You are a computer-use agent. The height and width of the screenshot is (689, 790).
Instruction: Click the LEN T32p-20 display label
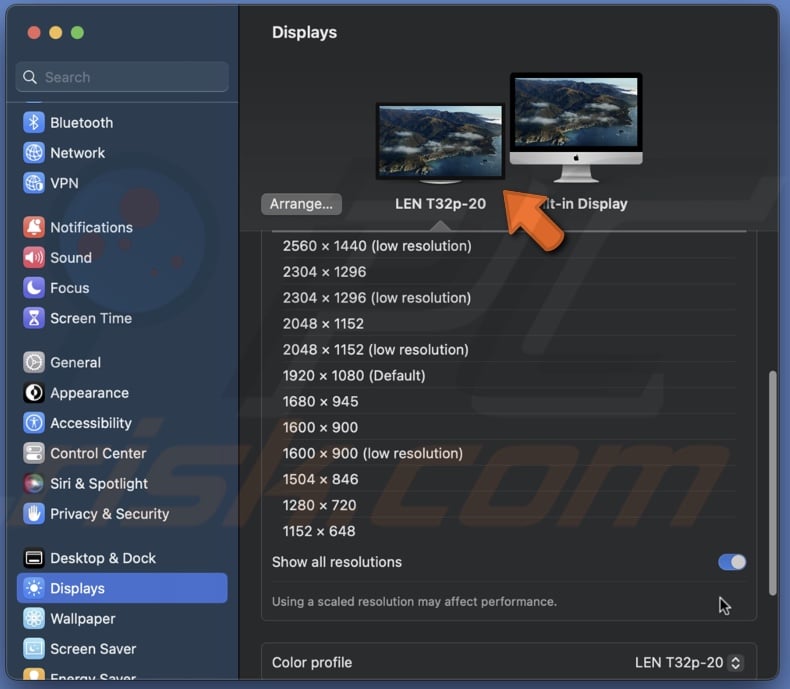coord(440,204)
